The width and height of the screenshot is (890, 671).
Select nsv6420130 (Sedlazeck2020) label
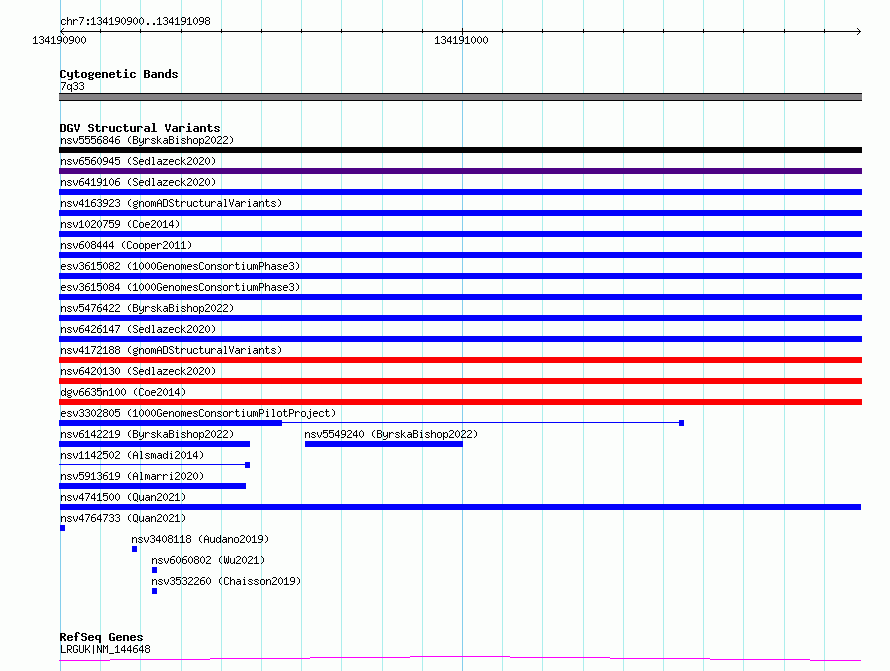coord(138,371)
